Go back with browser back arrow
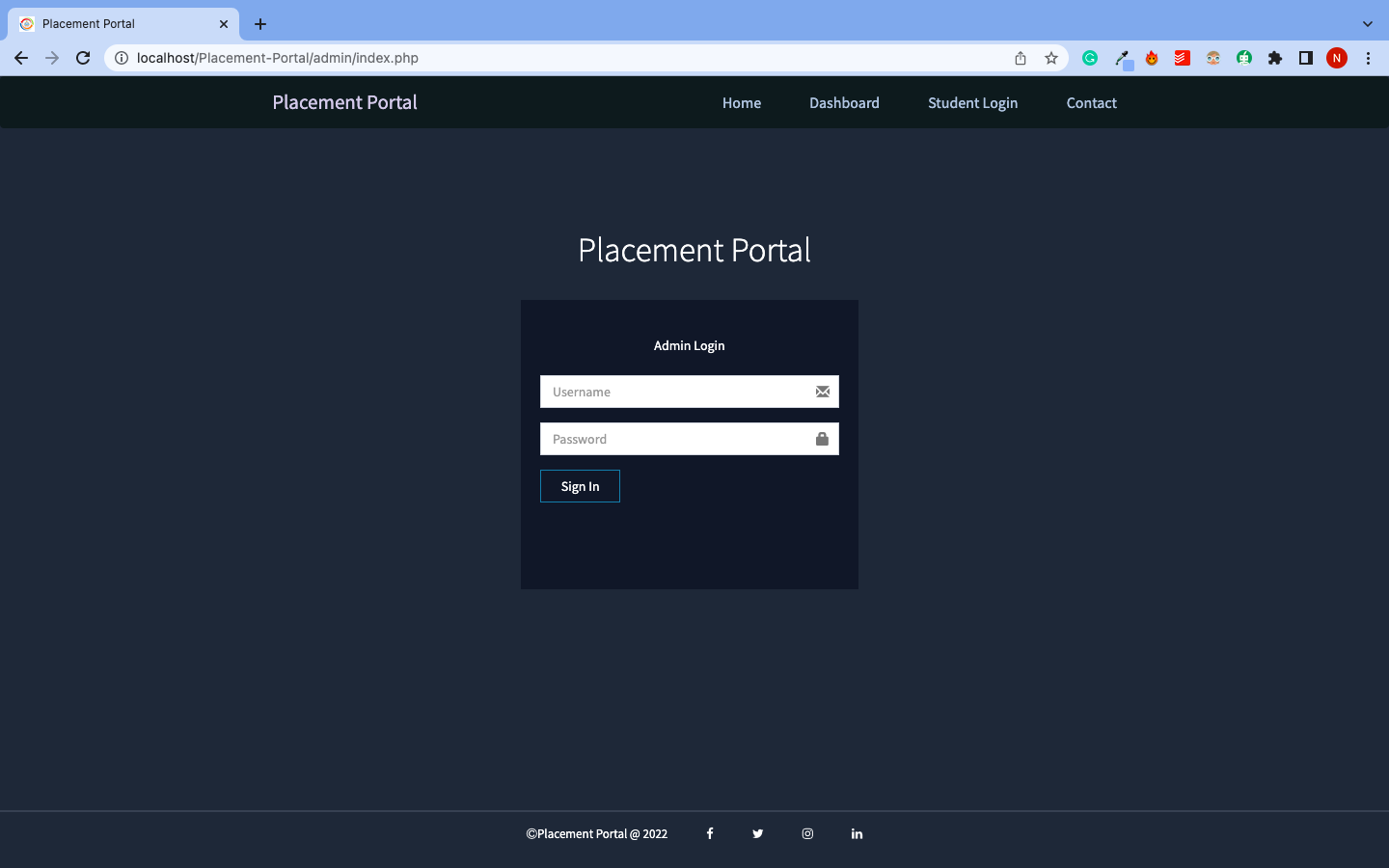The image size is (1389, 868). click(x=21, y=58)
